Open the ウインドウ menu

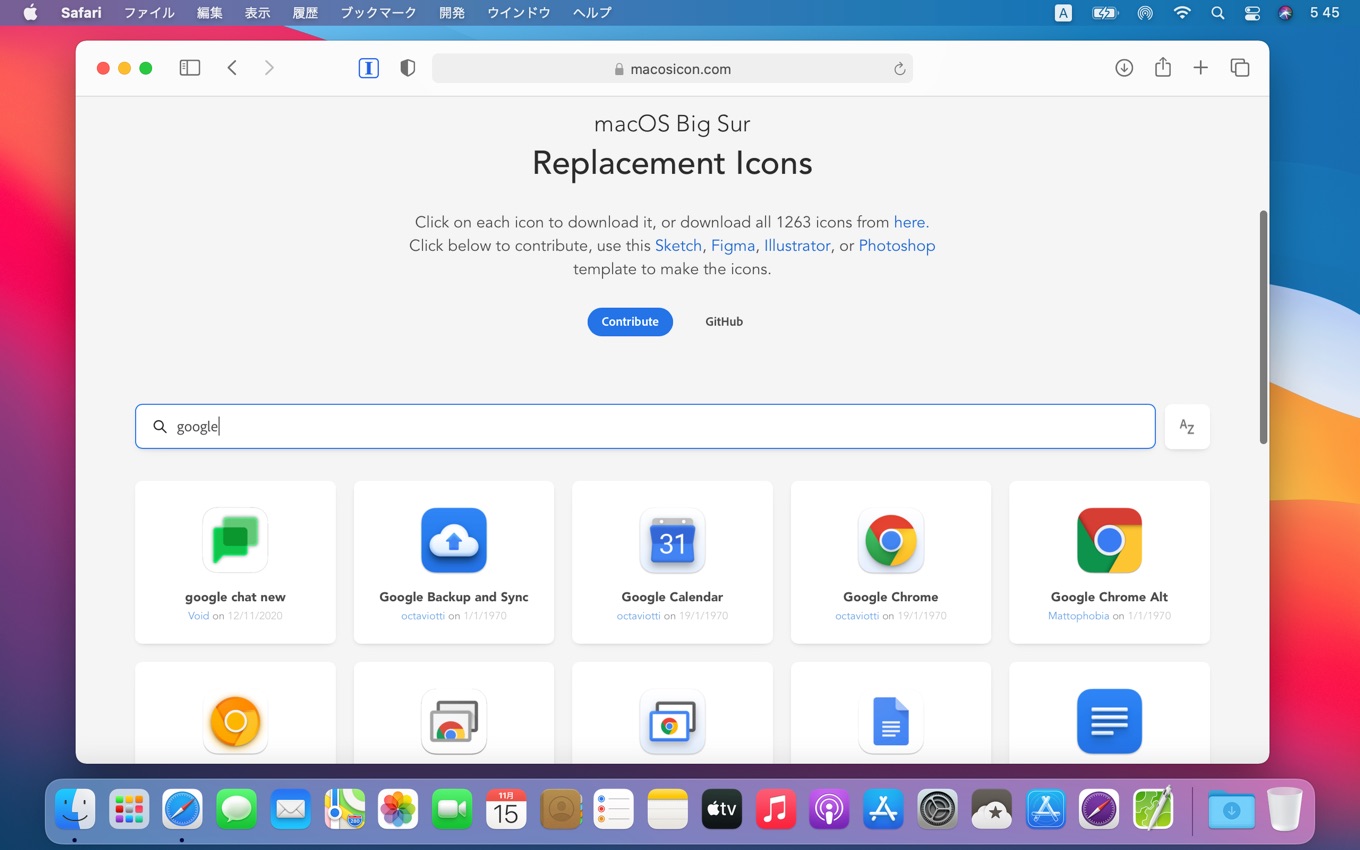point(519,13)
